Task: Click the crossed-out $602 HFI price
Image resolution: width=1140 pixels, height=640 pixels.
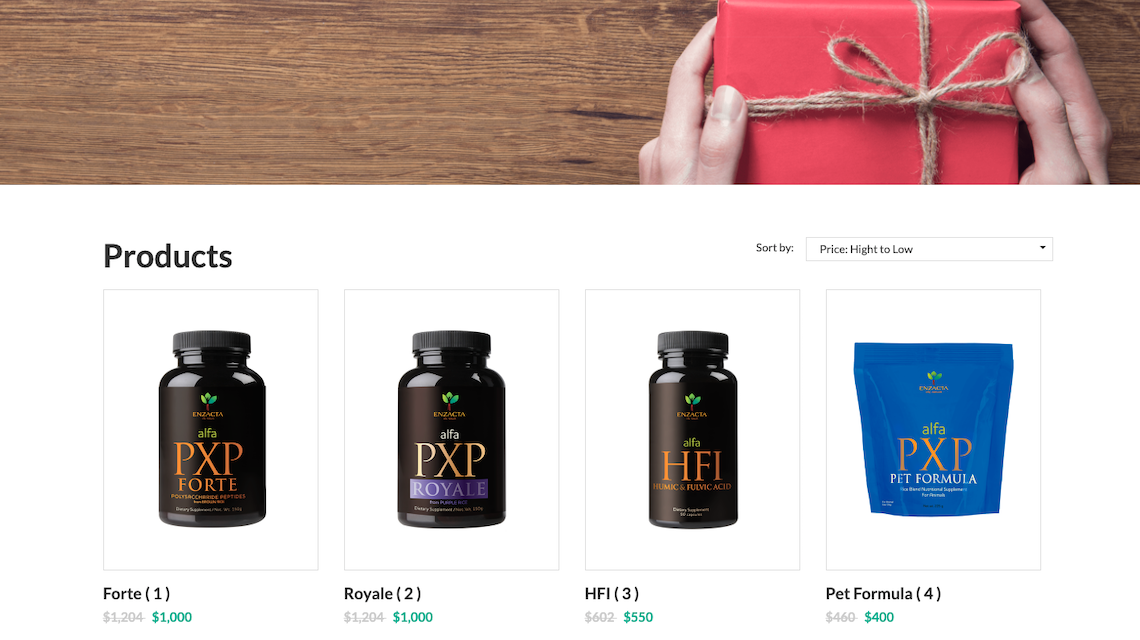Action: (x=600, y=617)
